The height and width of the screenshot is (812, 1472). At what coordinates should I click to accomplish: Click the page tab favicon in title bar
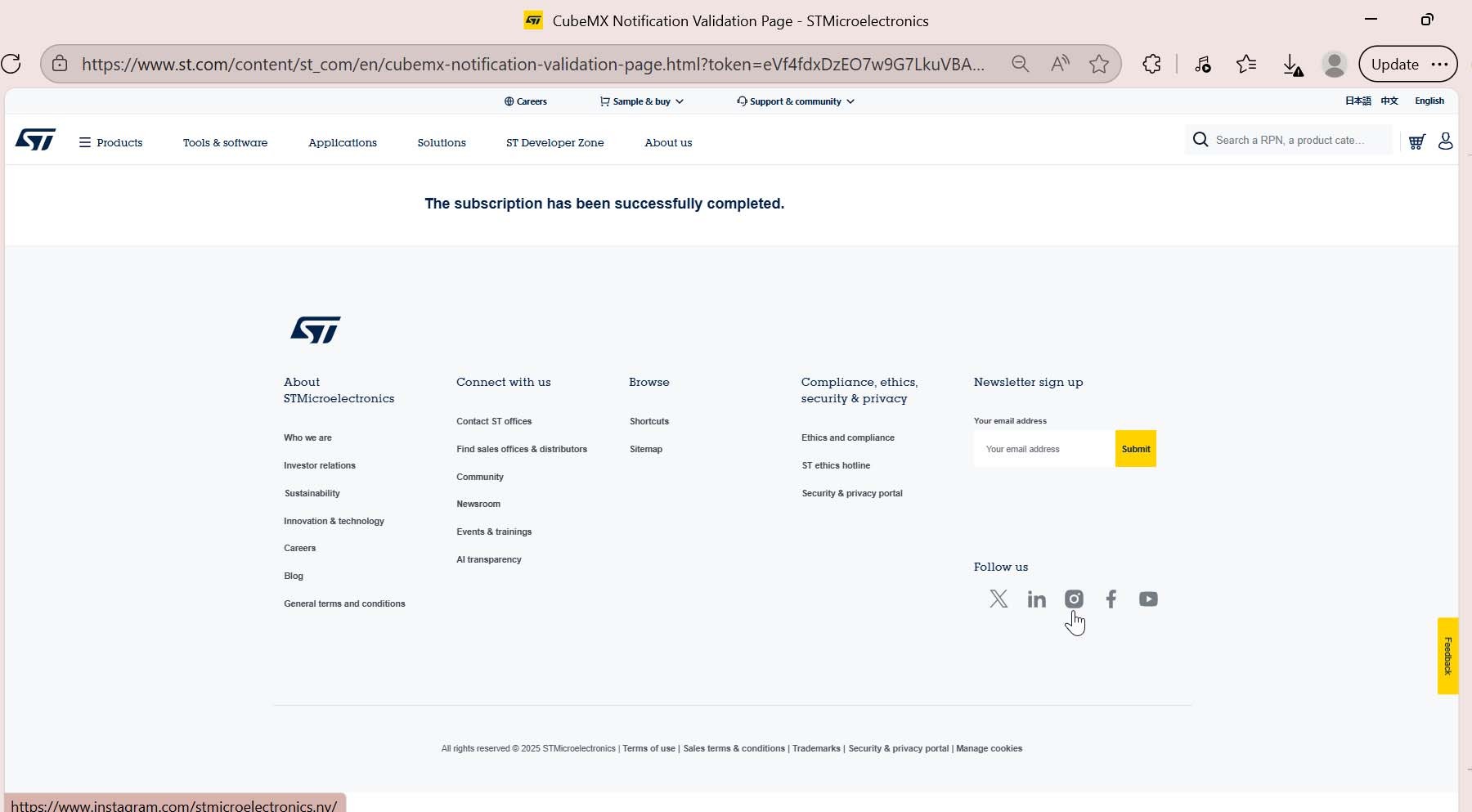point(533,20)
